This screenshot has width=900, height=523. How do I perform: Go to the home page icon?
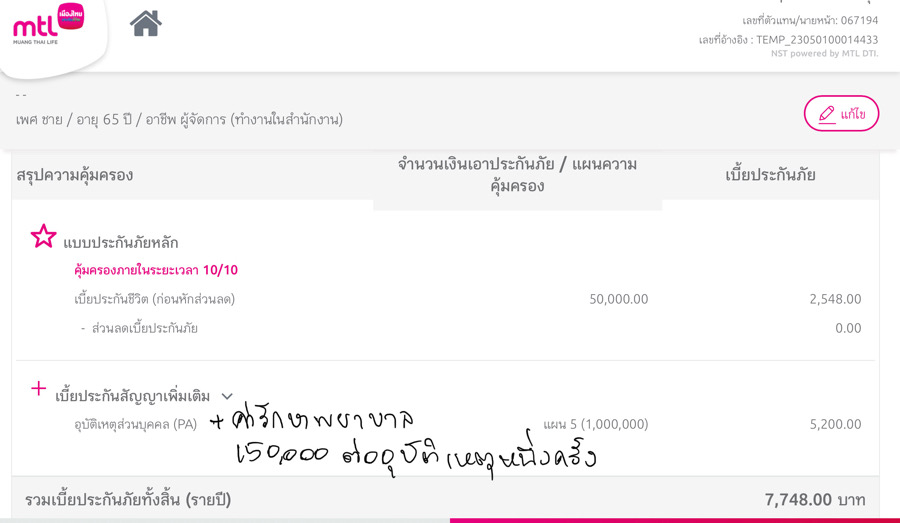coord(146,24)
